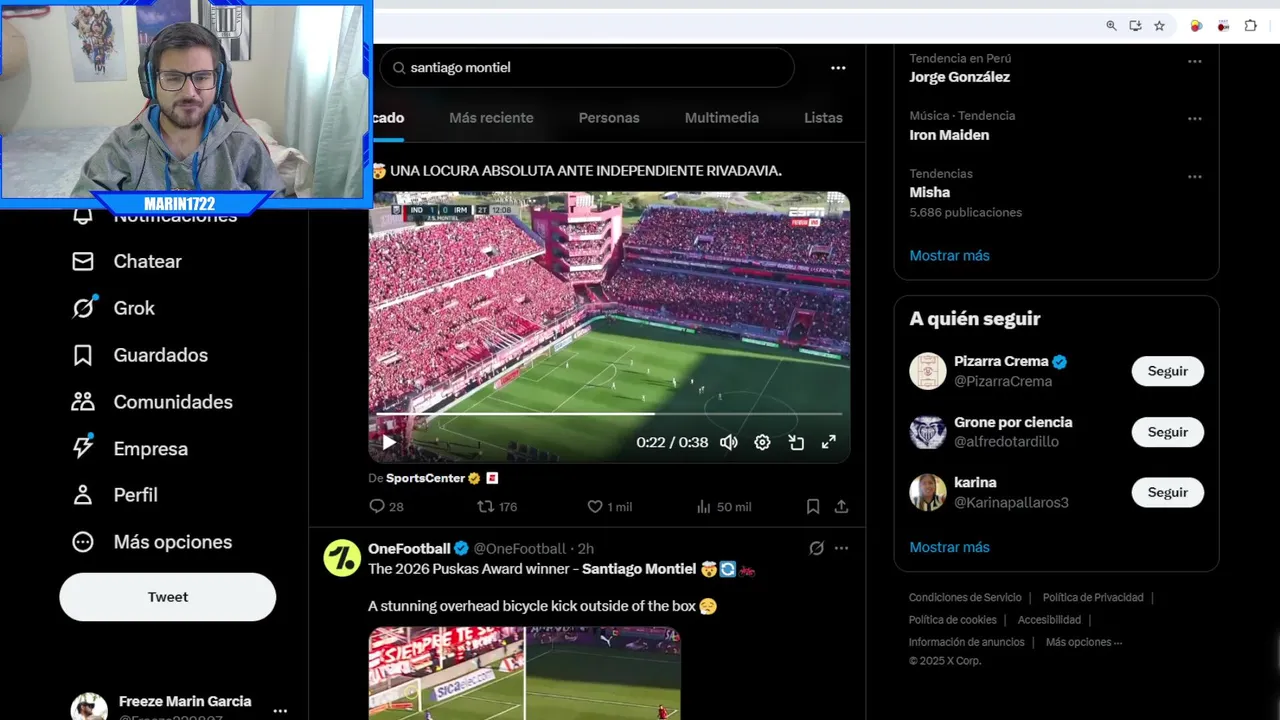The image size is (1280, 720).
Task: Click browser install app icon
Action: [x=1135, y=26]
